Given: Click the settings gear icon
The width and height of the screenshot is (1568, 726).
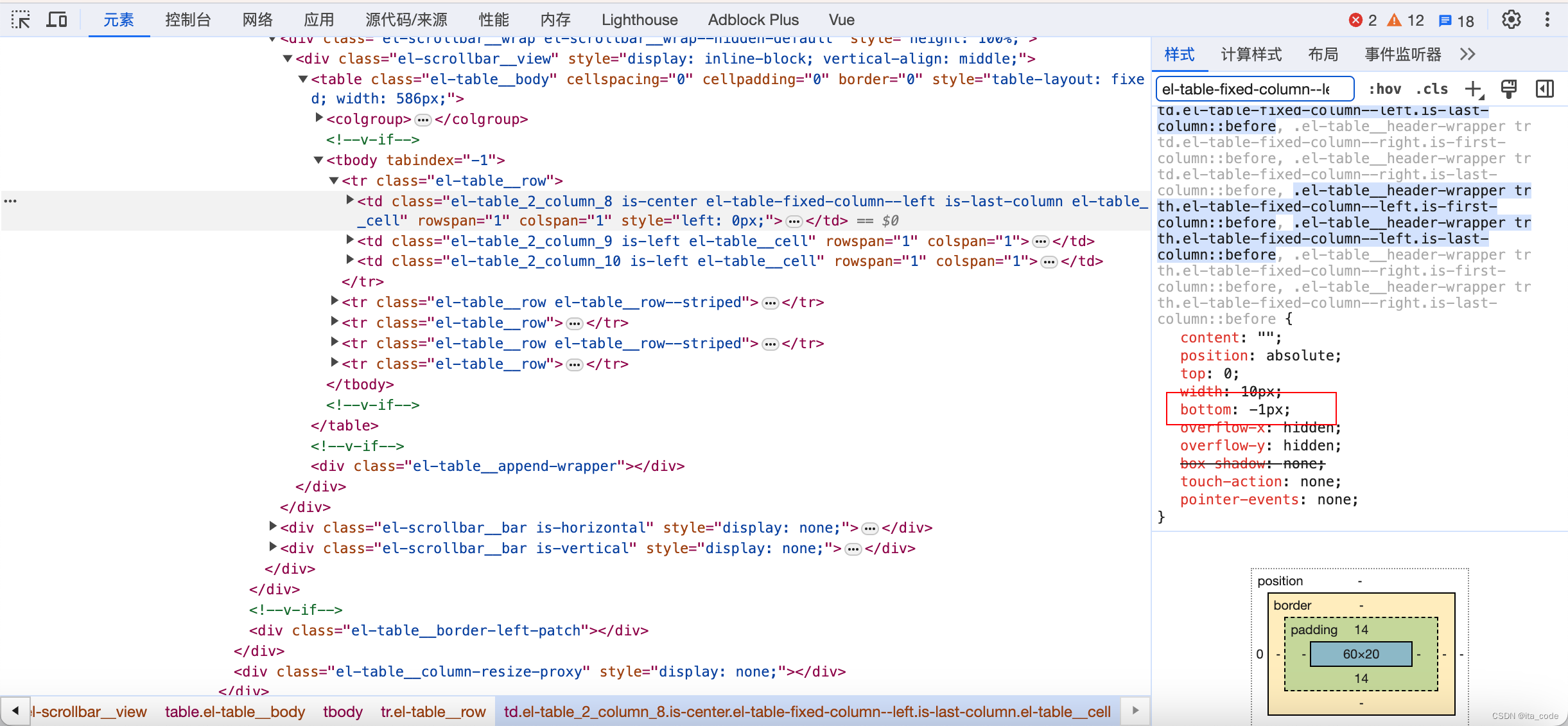Looking at the screenshot, I should pos(1511,19).
